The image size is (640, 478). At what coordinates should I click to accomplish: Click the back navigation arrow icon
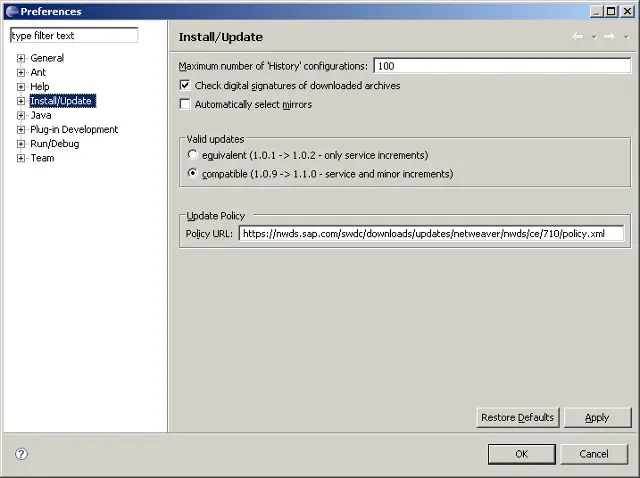578,37
